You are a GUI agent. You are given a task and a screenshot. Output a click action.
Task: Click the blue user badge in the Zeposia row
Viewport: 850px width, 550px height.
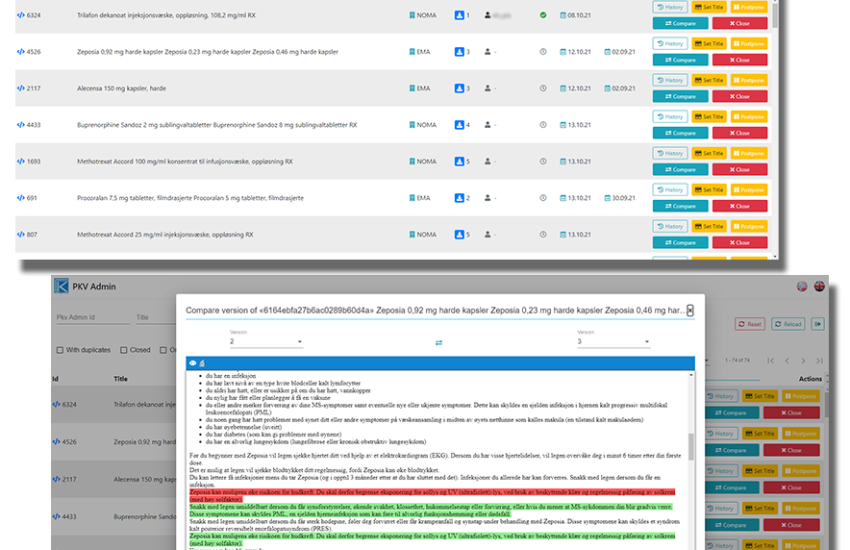(461, 52)
